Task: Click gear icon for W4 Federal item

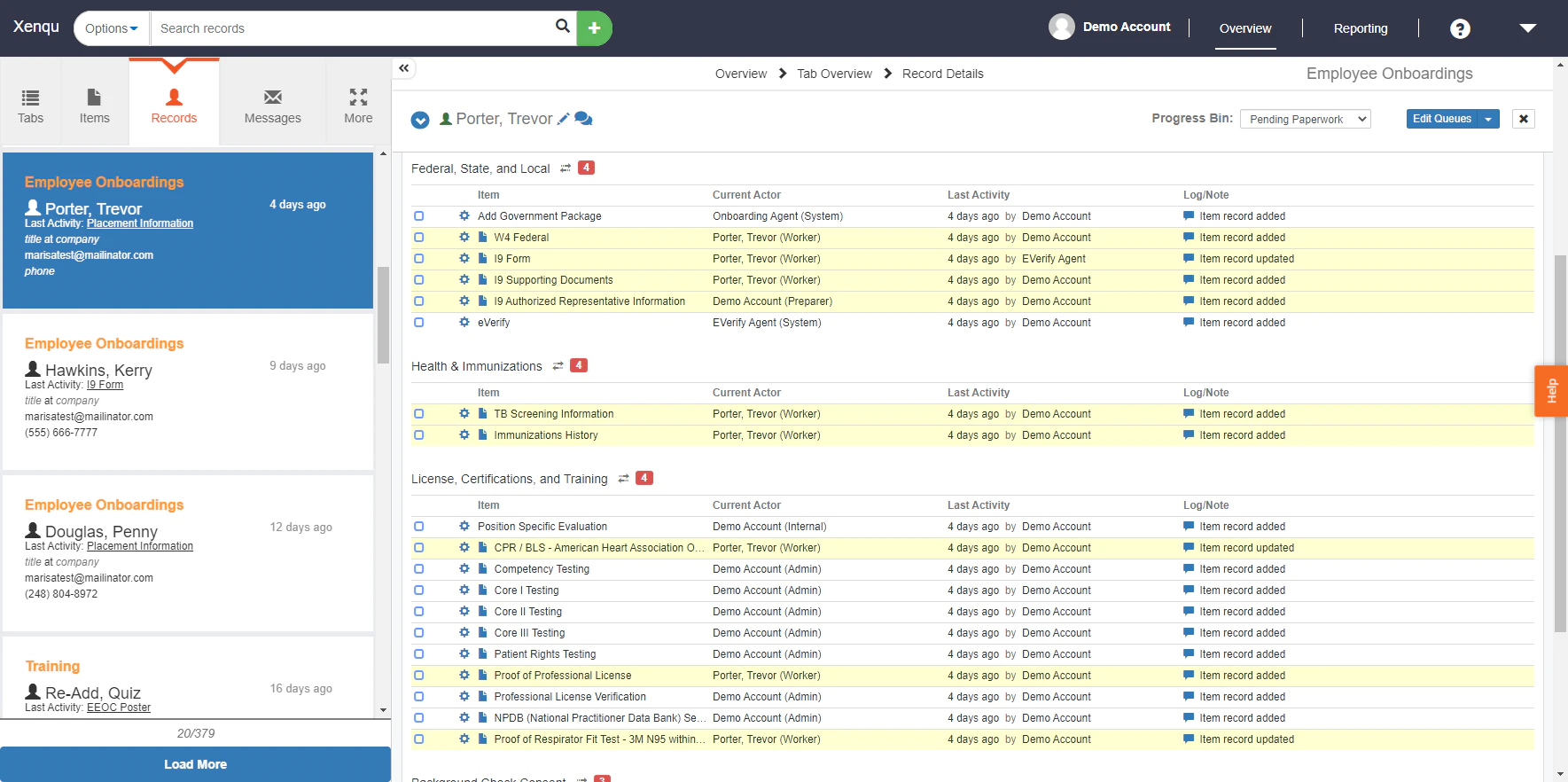Action: pos(464,238)
